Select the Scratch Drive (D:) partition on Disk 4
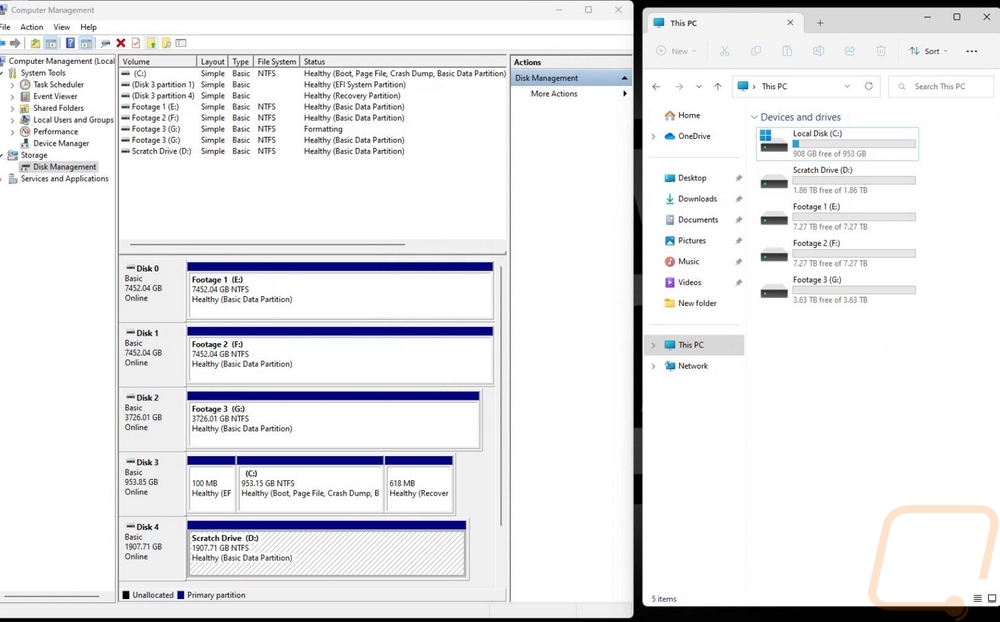This screenshot has height=622, width=1000. point(327,553)
